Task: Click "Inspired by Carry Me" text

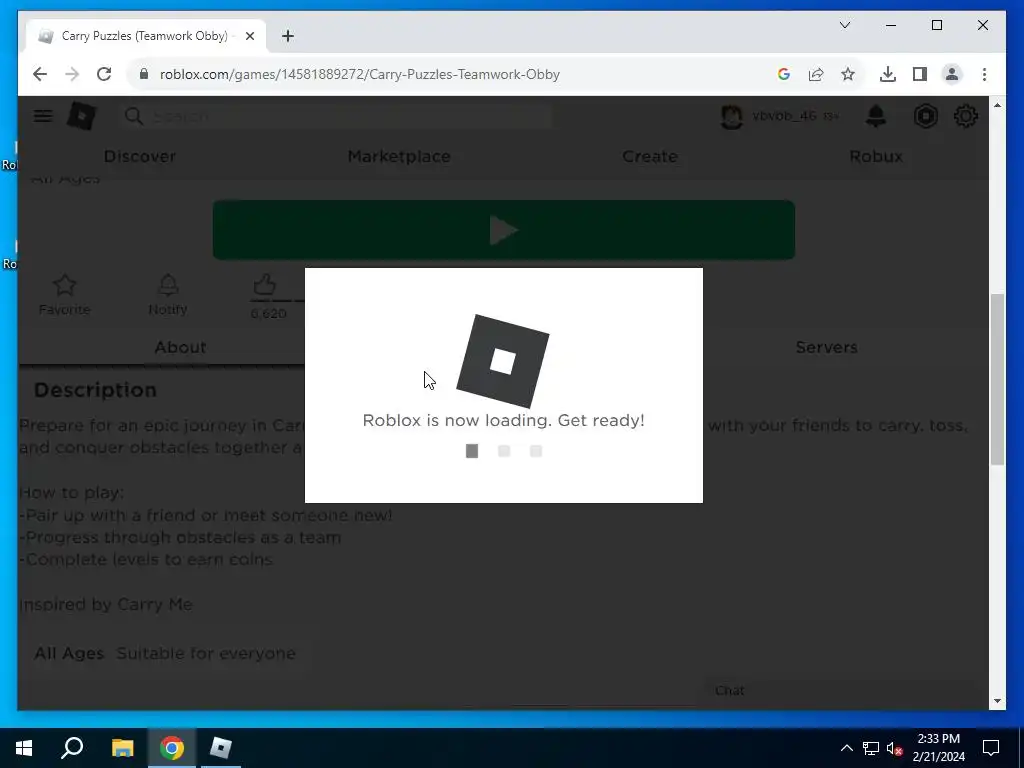Action: (106, 605)
